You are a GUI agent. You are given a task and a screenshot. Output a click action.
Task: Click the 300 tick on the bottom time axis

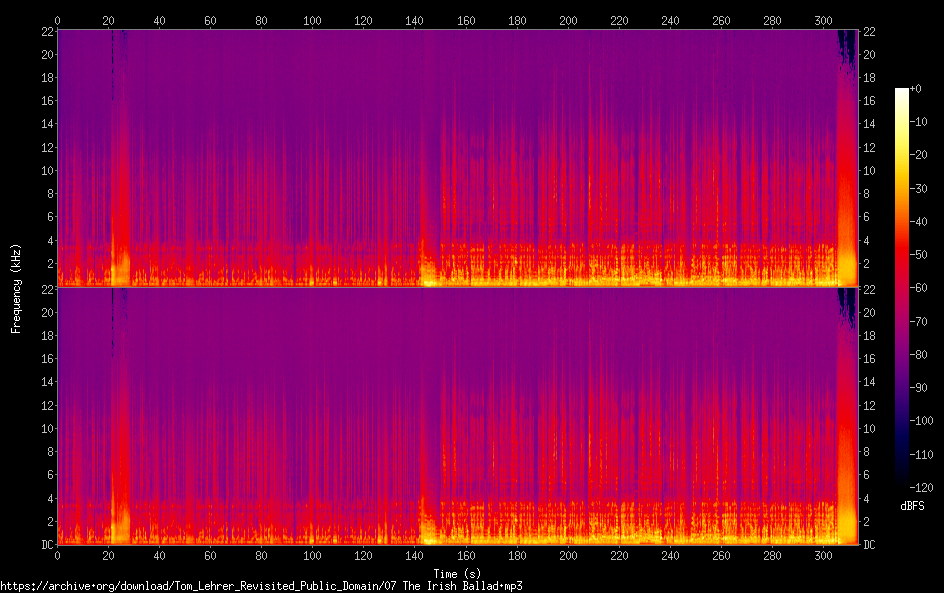(823, 555)
